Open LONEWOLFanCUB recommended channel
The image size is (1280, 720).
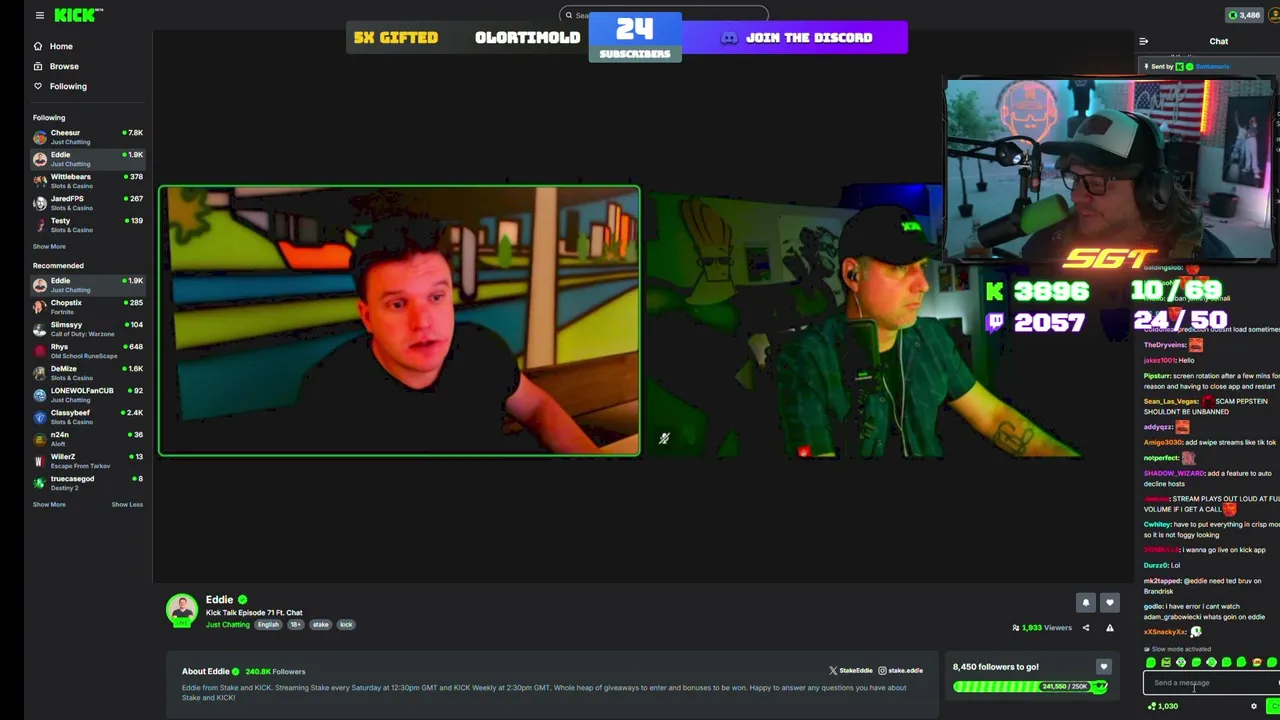(x=88, y=395)
